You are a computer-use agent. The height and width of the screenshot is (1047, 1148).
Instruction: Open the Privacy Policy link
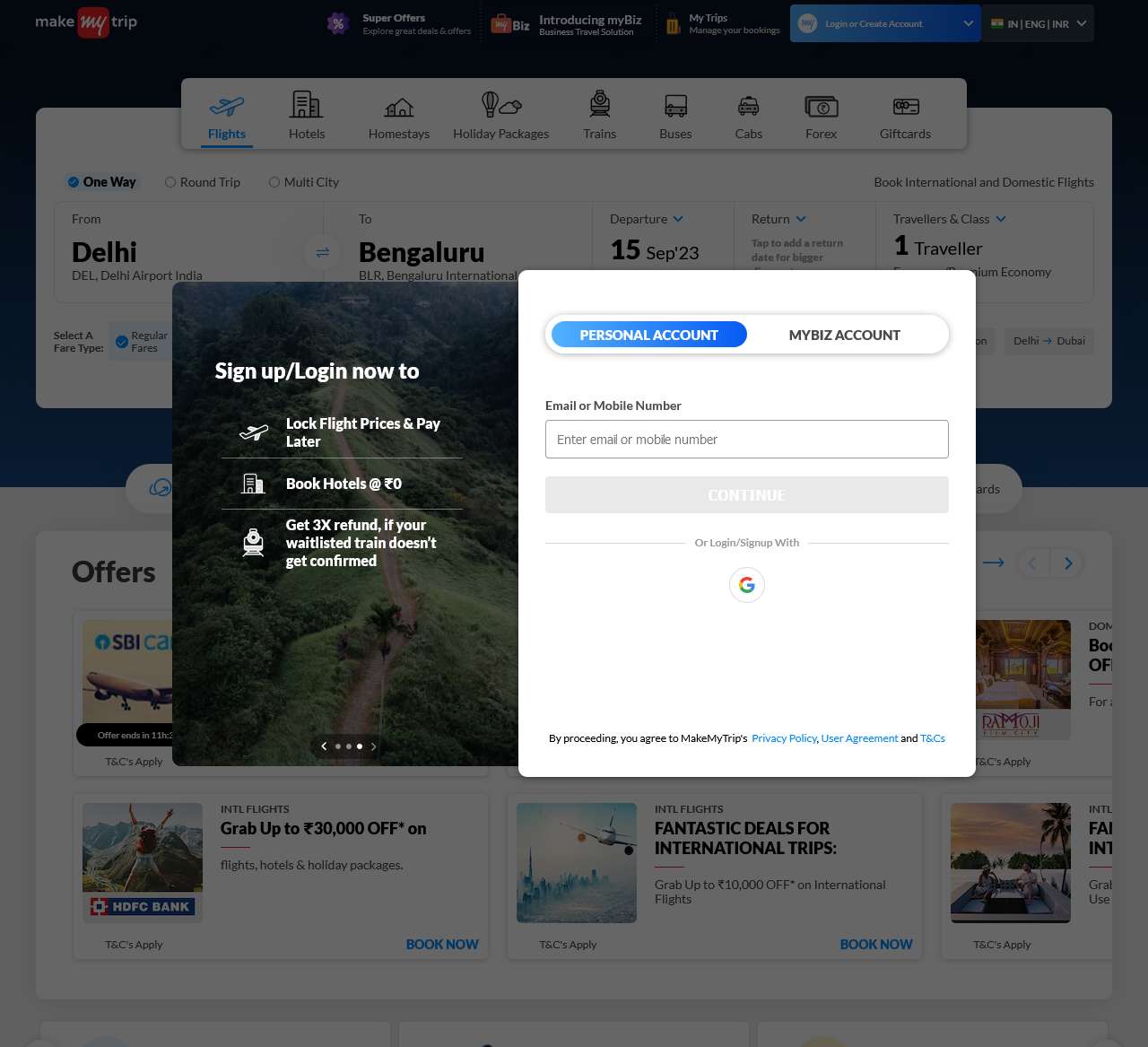point(783,738)
